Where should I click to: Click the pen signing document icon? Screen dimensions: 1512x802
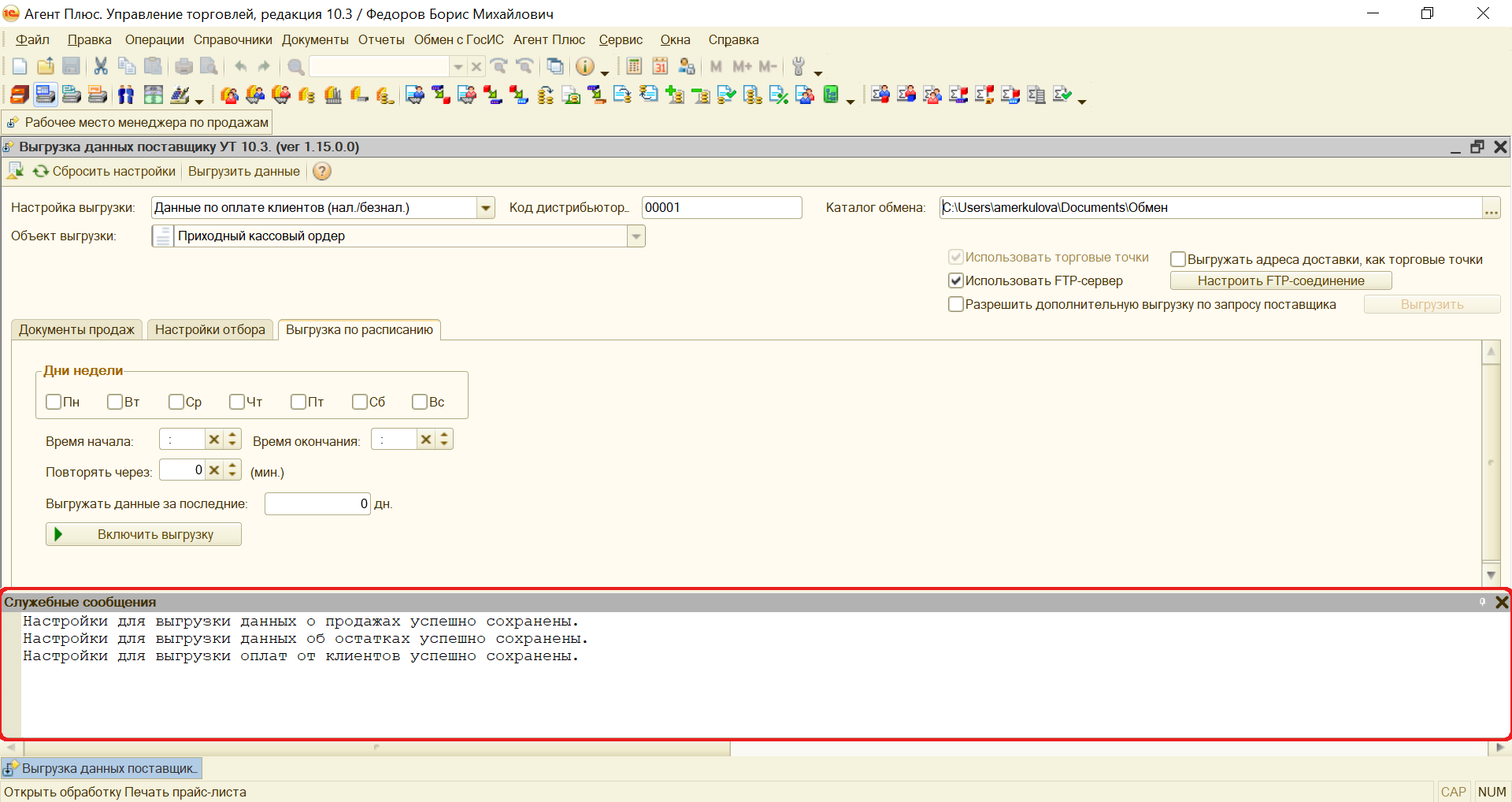[x=180, y=95]
